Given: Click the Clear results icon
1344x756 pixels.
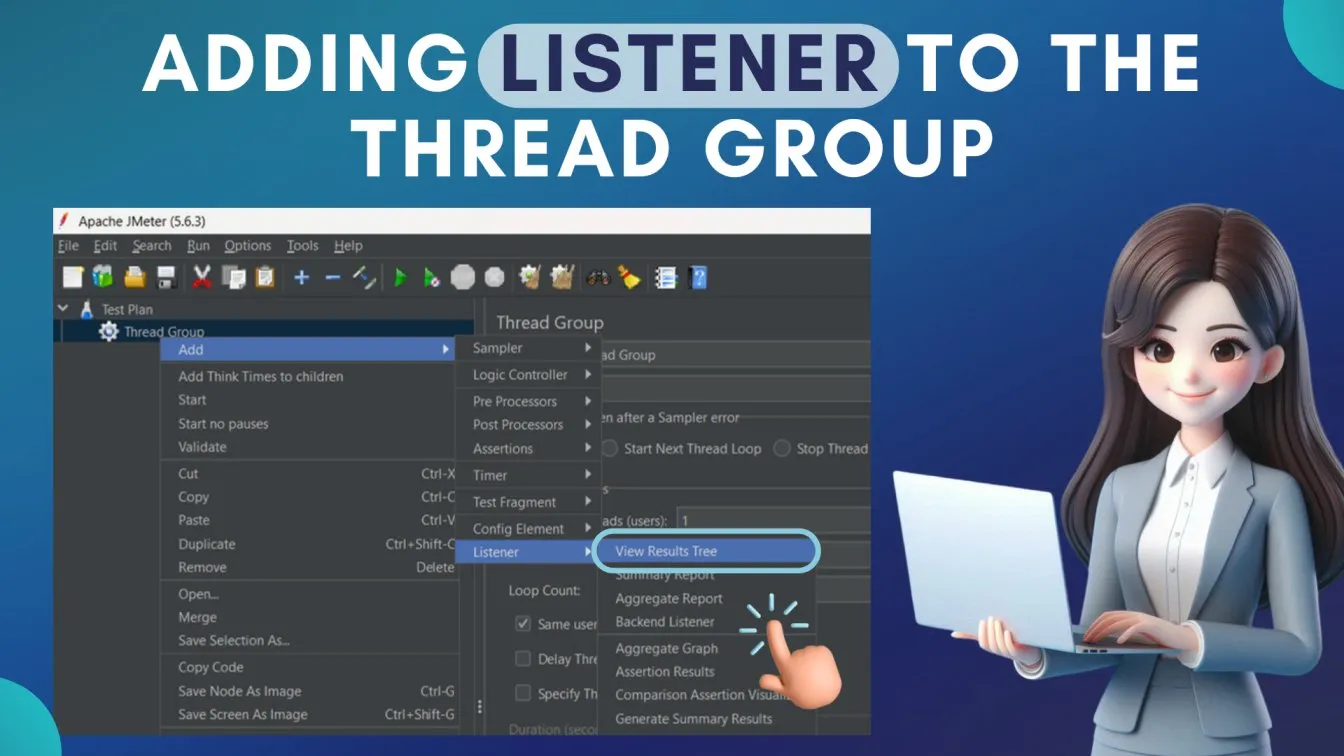Looking at the screenshot, I should tap(530, 277).
